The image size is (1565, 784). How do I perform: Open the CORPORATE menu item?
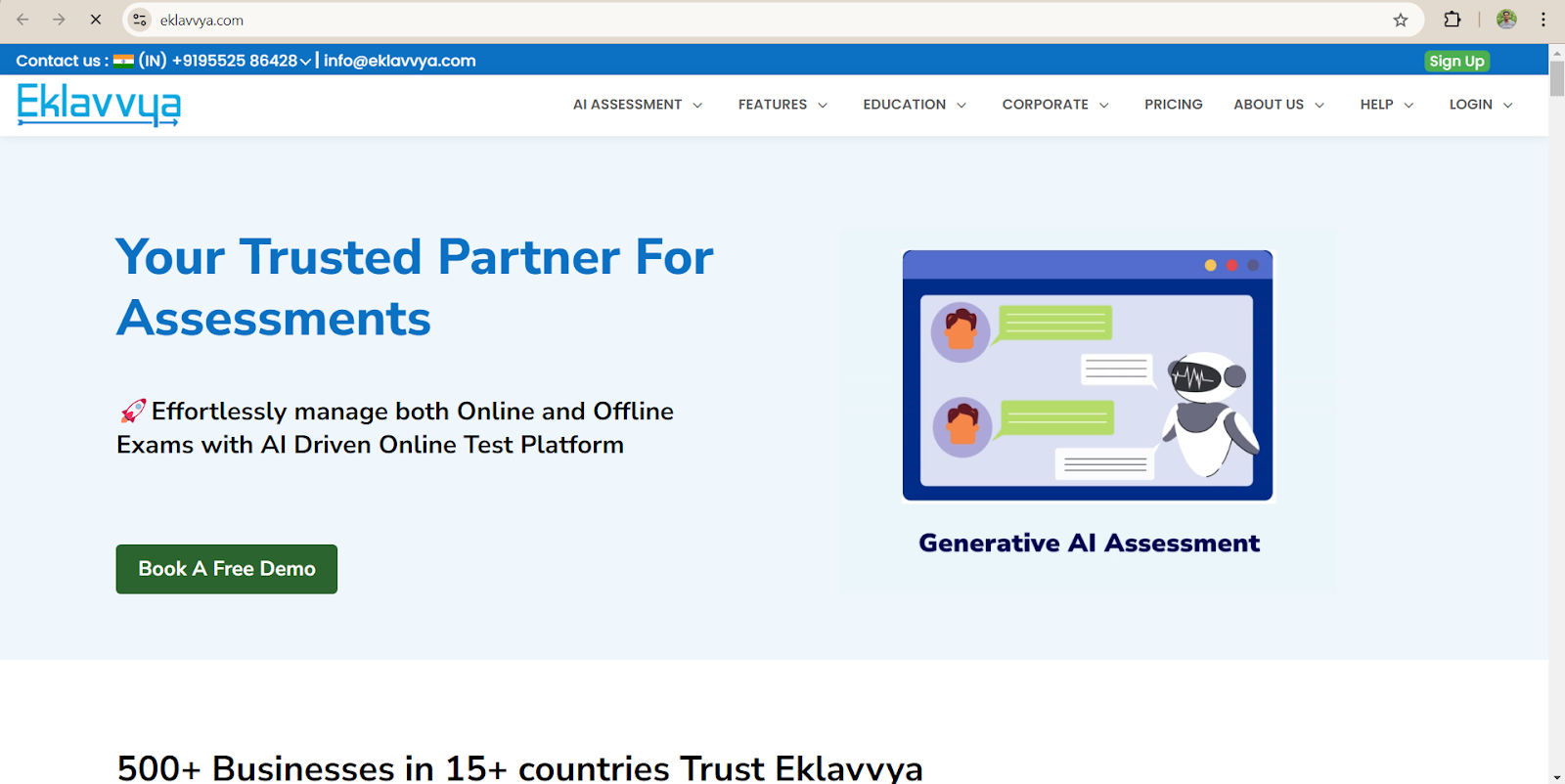(x=1045, y=105)
